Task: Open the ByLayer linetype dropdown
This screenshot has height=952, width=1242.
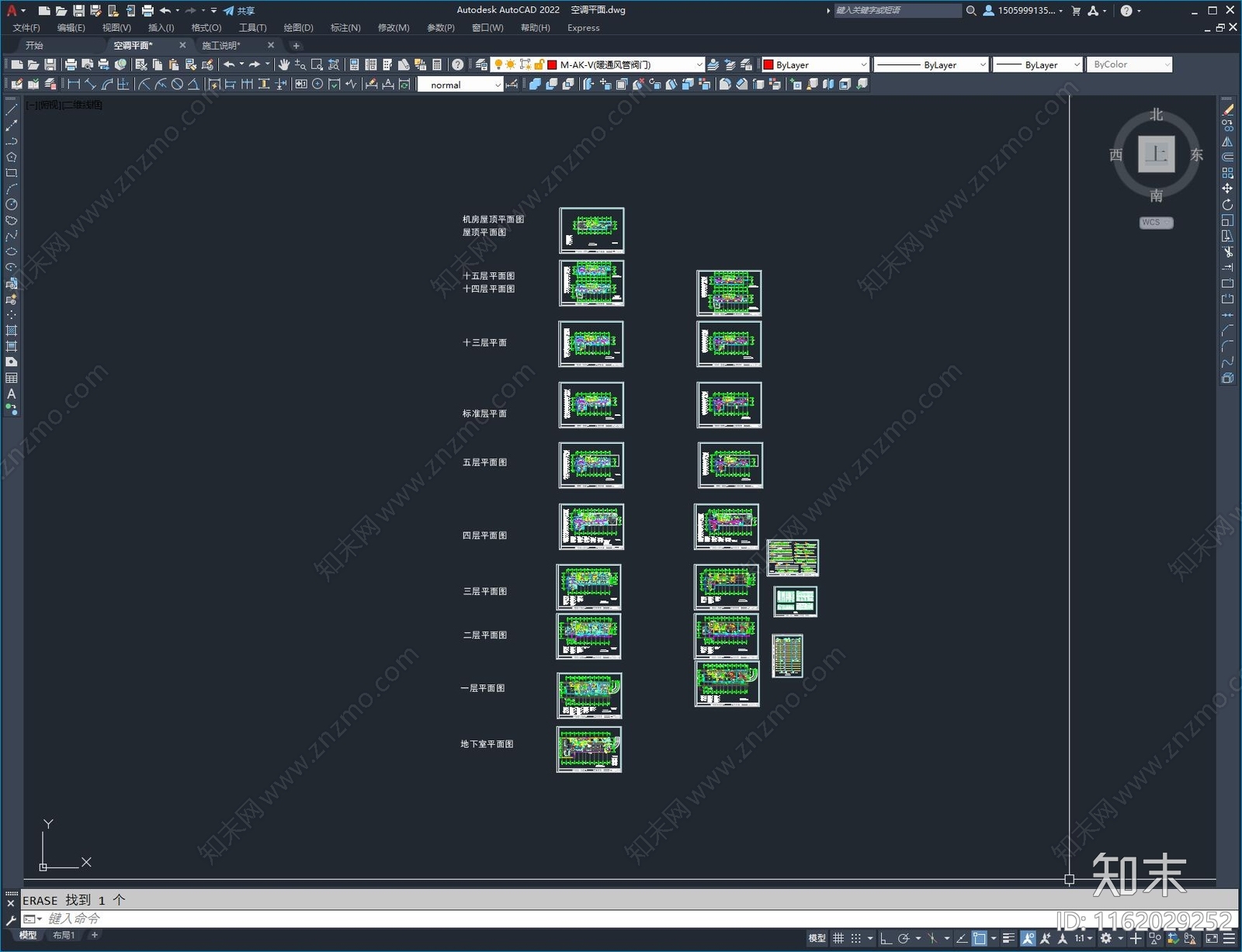Action: point(931,64)
